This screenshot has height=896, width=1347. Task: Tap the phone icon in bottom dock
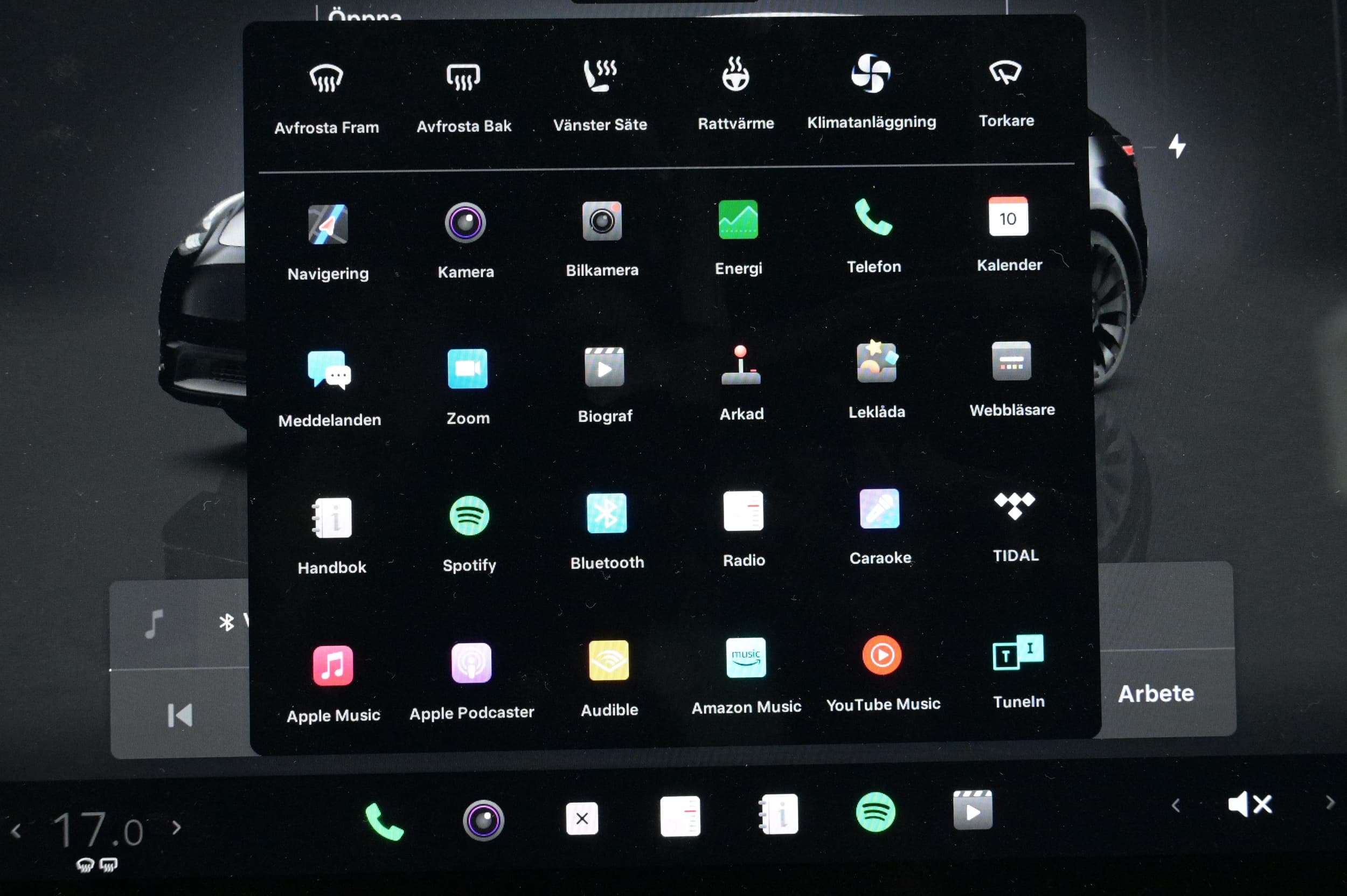(x=384, y=822)
